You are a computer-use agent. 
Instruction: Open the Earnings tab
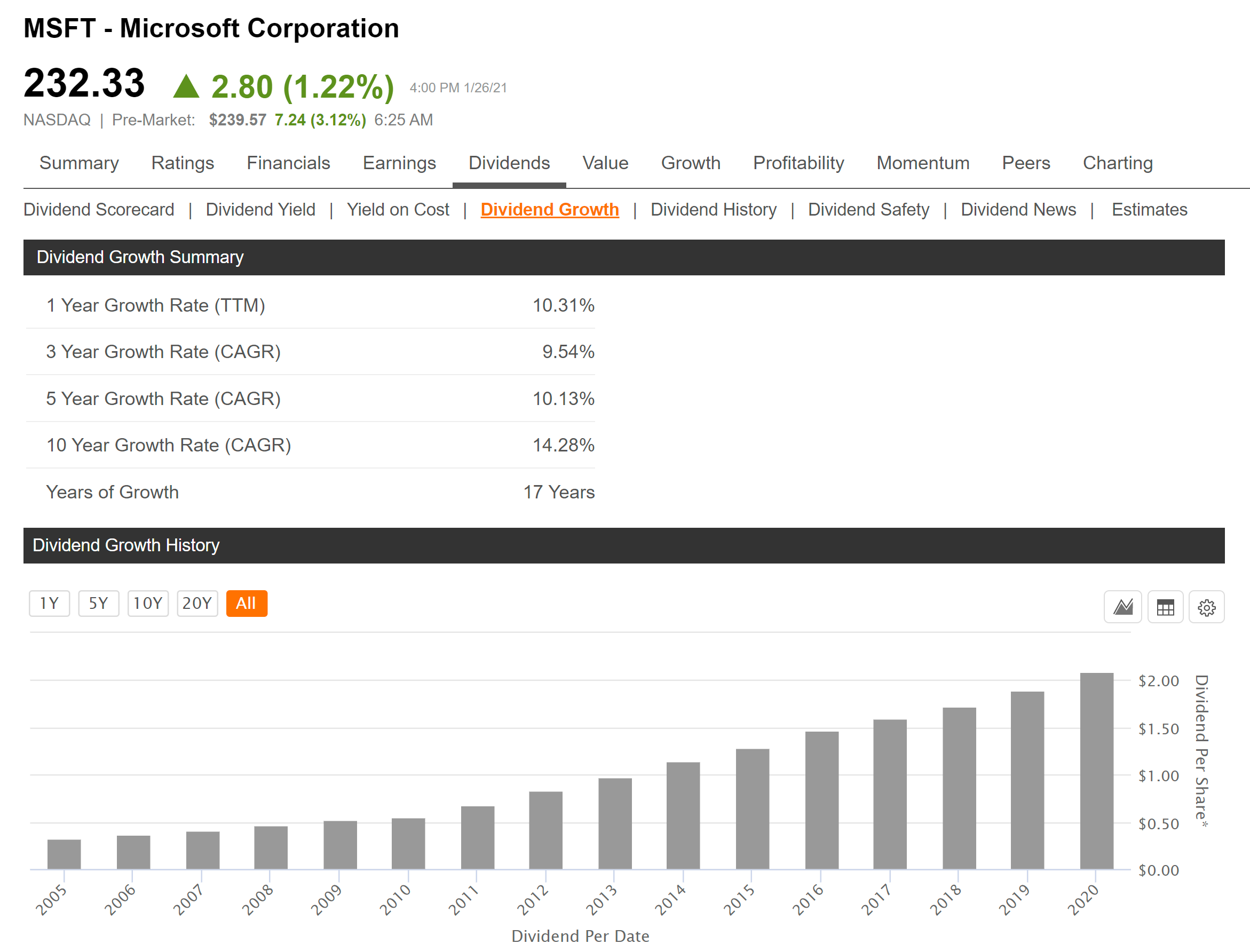click(x=399, y=163)
